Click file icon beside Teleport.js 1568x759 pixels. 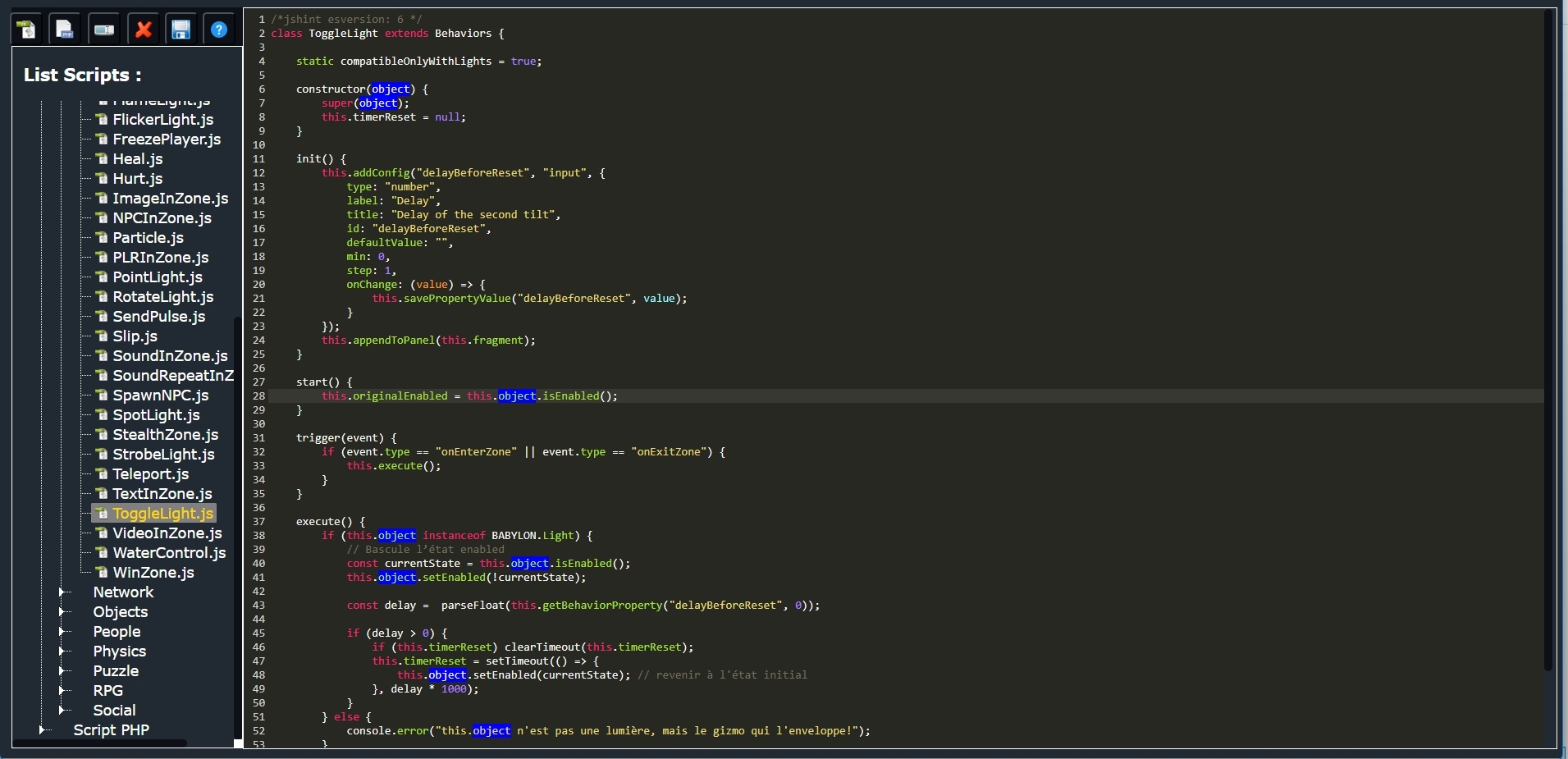[102, 474]
